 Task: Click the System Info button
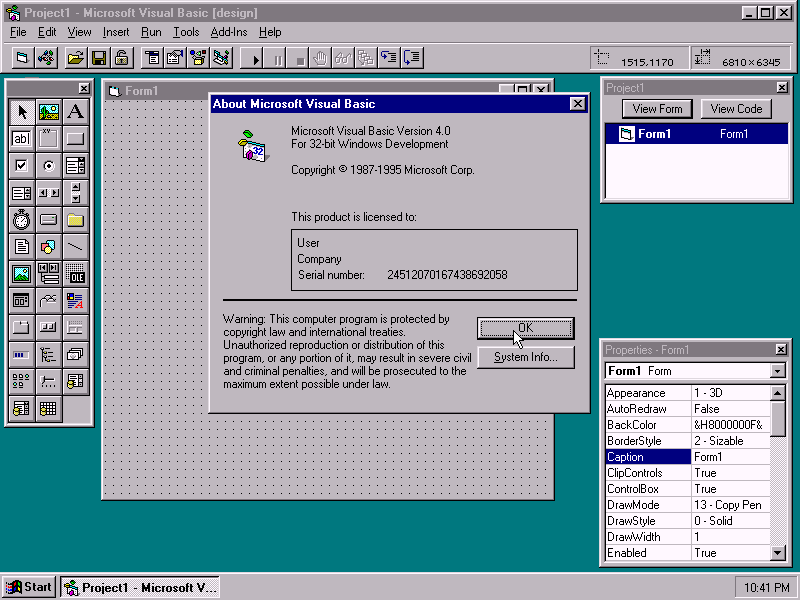click(525, 357)
